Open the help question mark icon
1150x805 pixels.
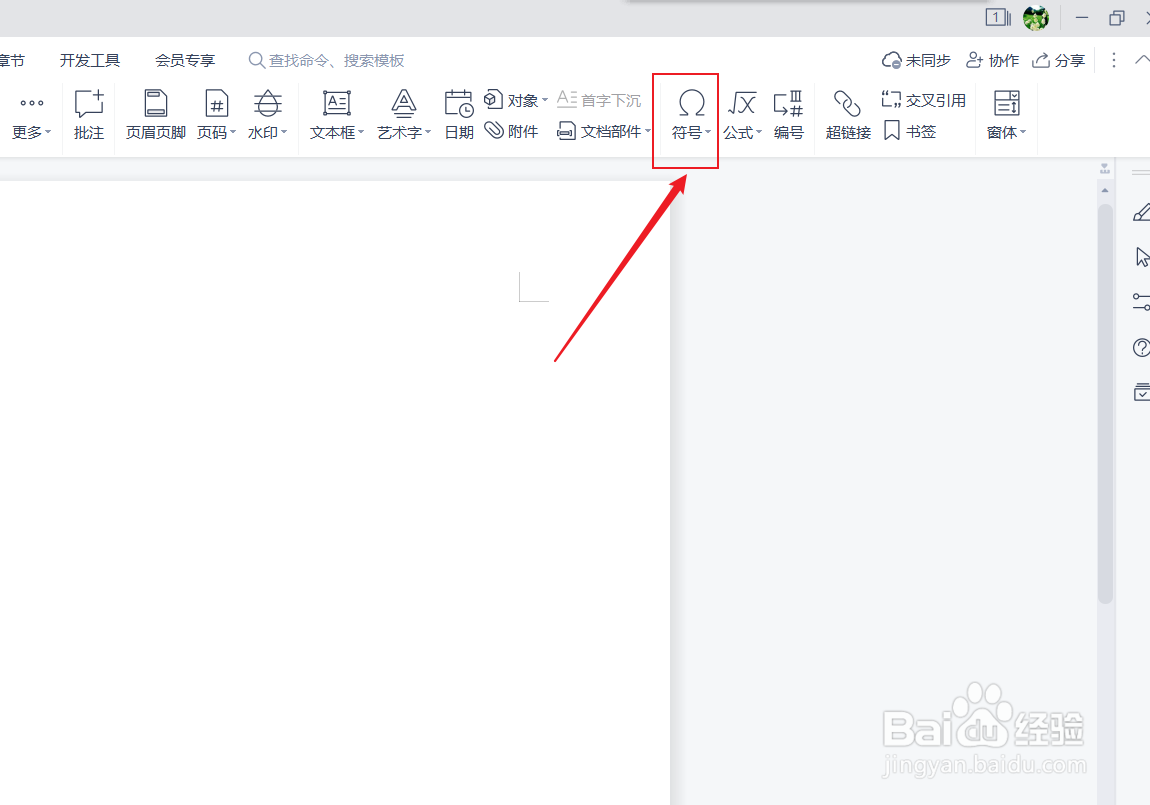pos(1141,348)
